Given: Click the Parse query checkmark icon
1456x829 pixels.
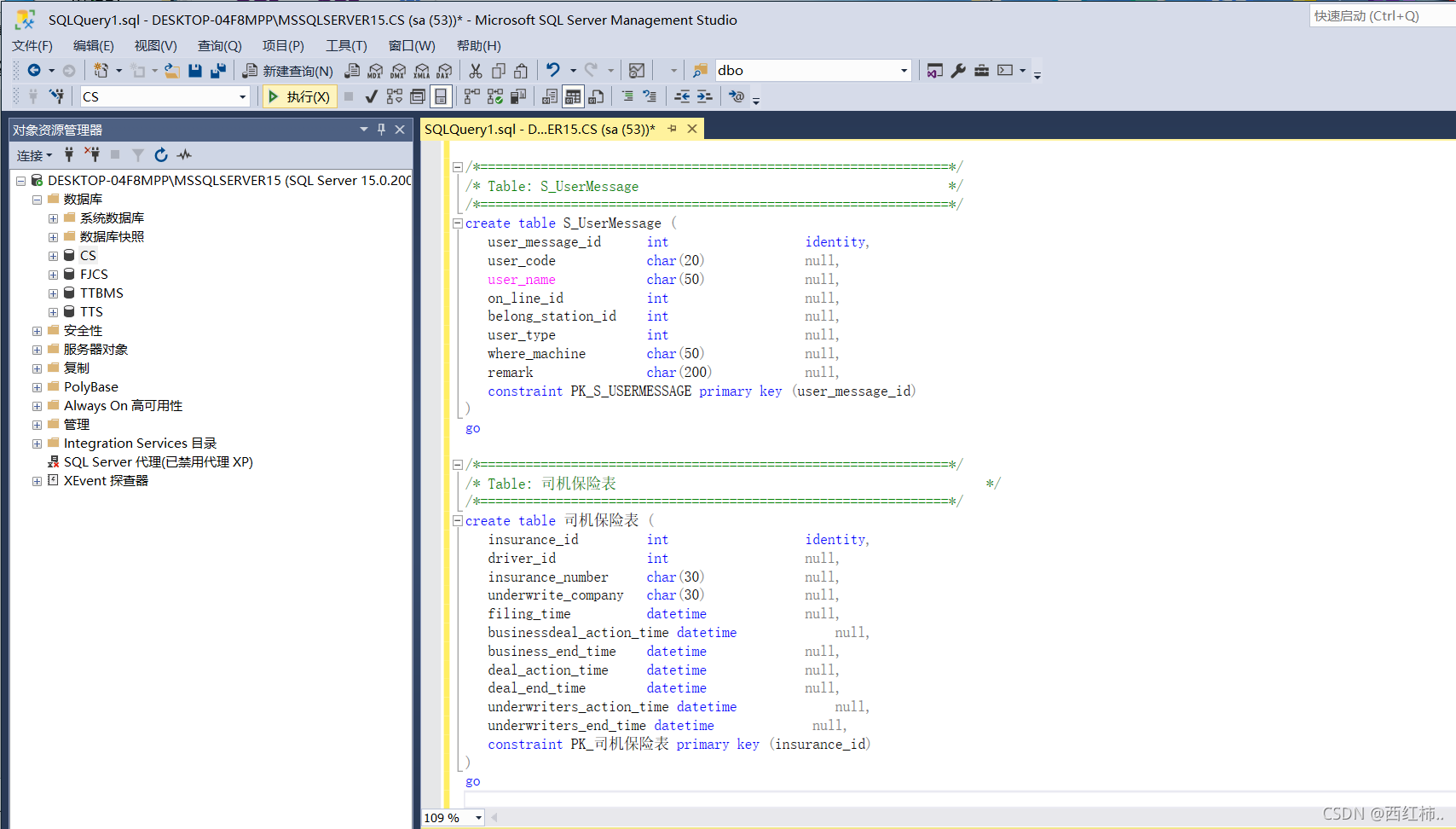Looking at the screenshot, I should point(371,97).
